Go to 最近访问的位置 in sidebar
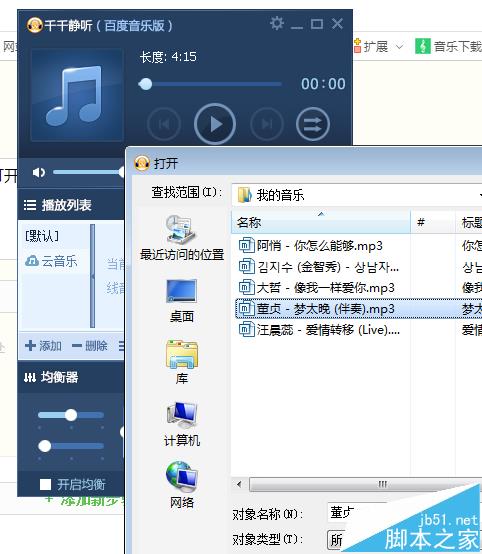 tap(182, 238)
